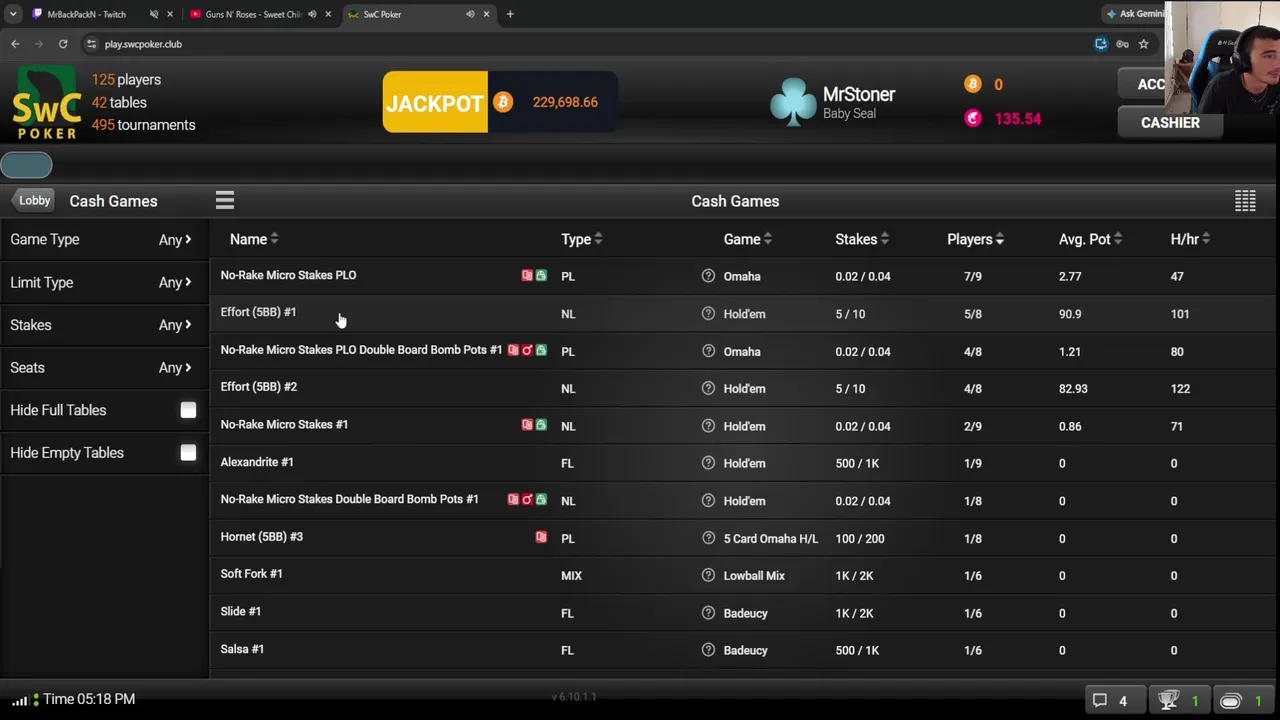1280x720 pixels.
Task: Reload the browser page
Action: coord(62,44)
